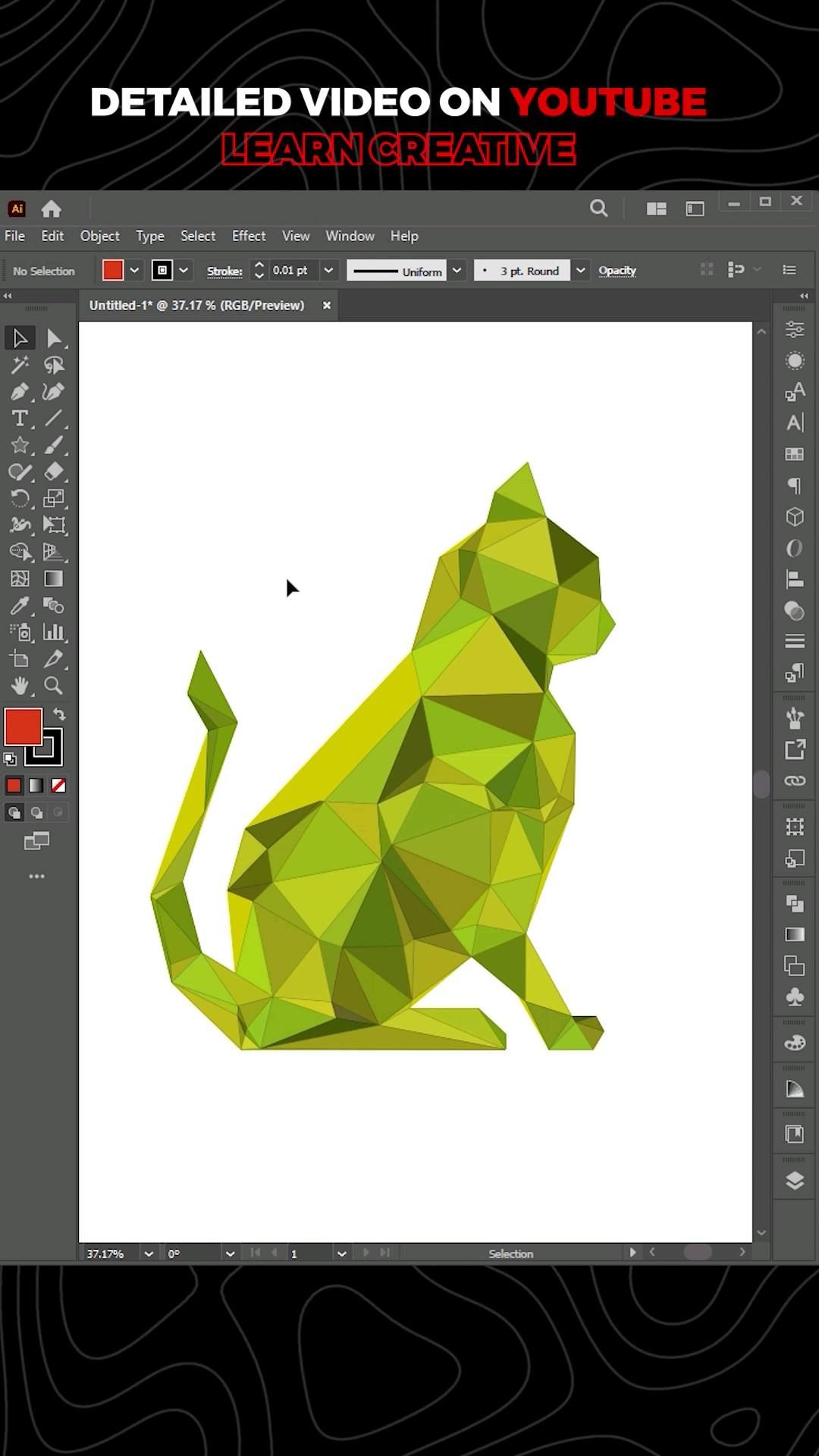
Task: Select the Mesh tool
Action: pos(20,579)
